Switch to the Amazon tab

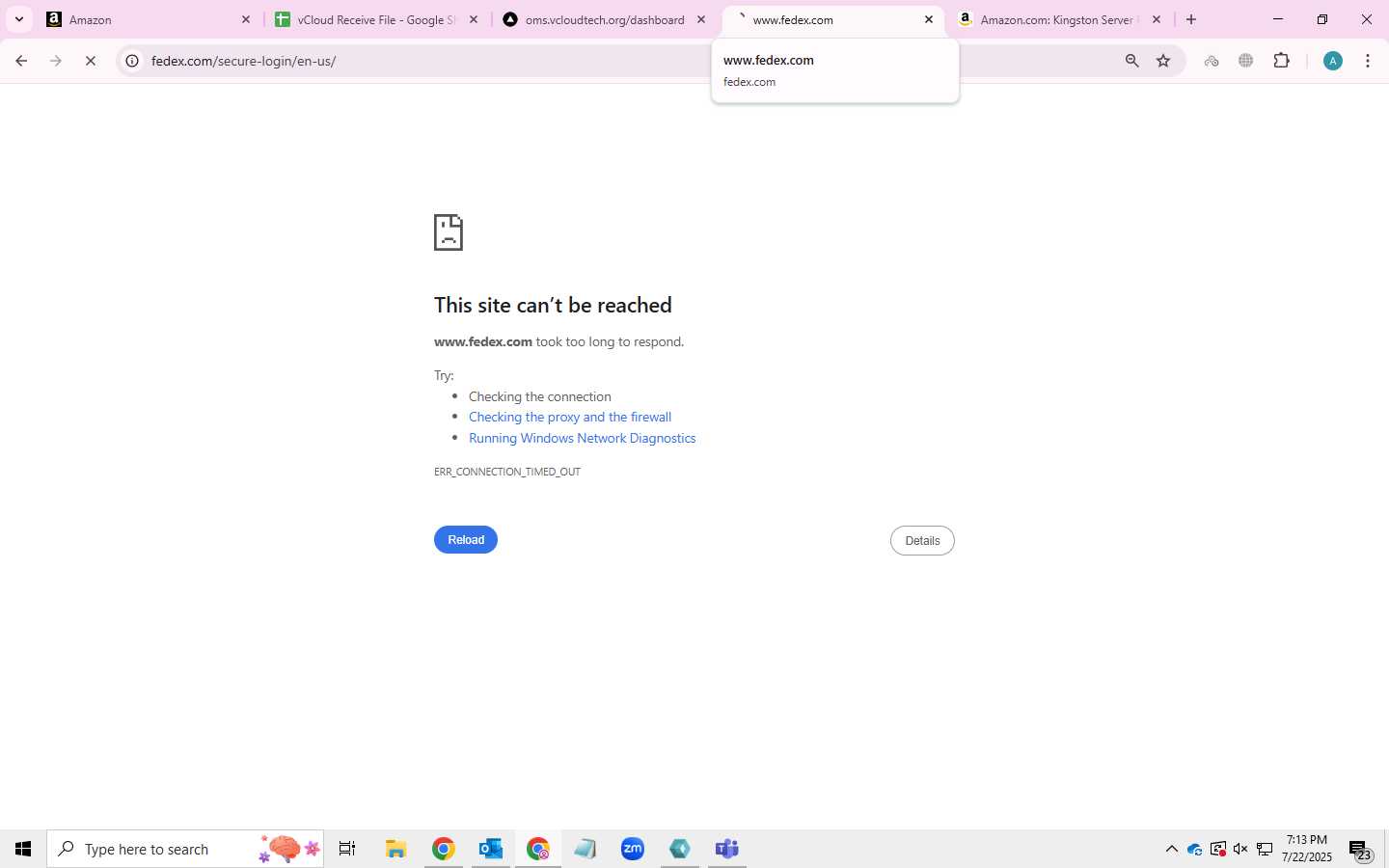pos(150,19)
